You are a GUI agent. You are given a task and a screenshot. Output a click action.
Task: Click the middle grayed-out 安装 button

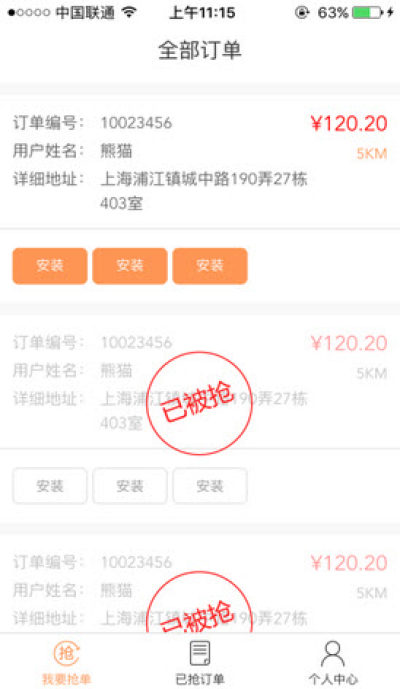coord(130,486)
